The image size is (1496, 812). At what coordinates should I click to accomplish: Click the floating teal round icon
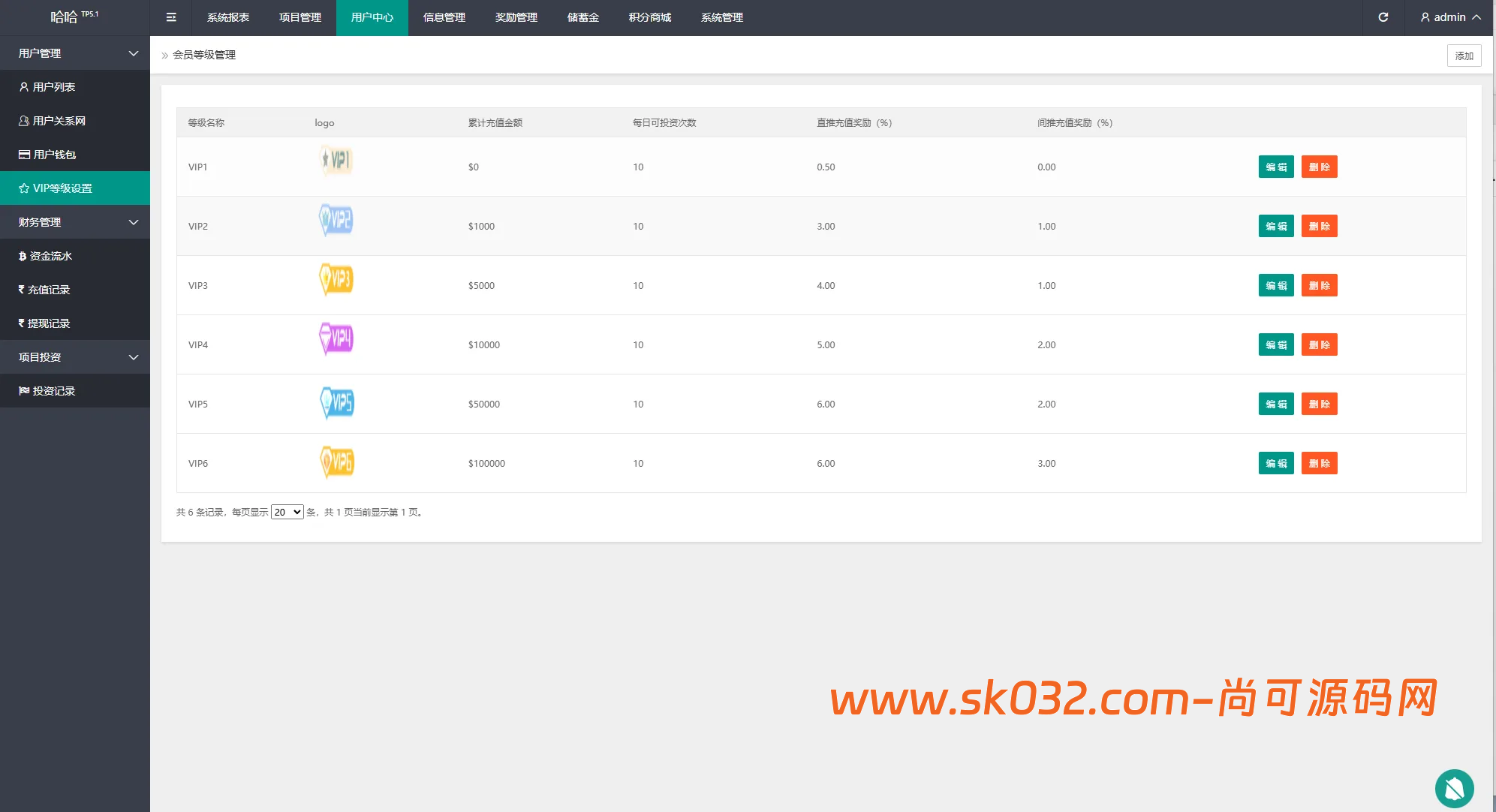(1454, 788)
